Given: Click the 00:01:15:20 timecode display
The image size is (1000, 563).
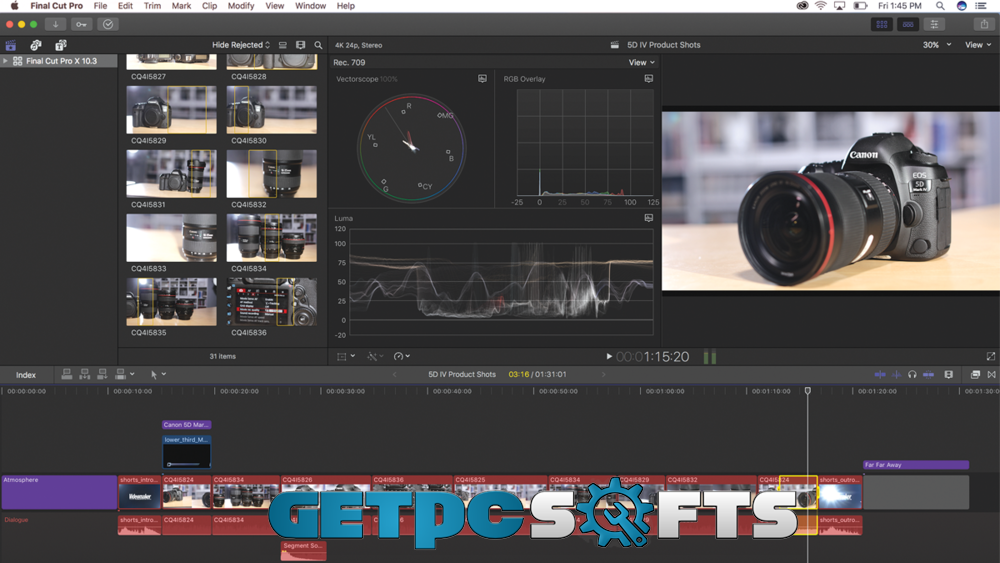Looking at the screenshot, I should 652,357.
